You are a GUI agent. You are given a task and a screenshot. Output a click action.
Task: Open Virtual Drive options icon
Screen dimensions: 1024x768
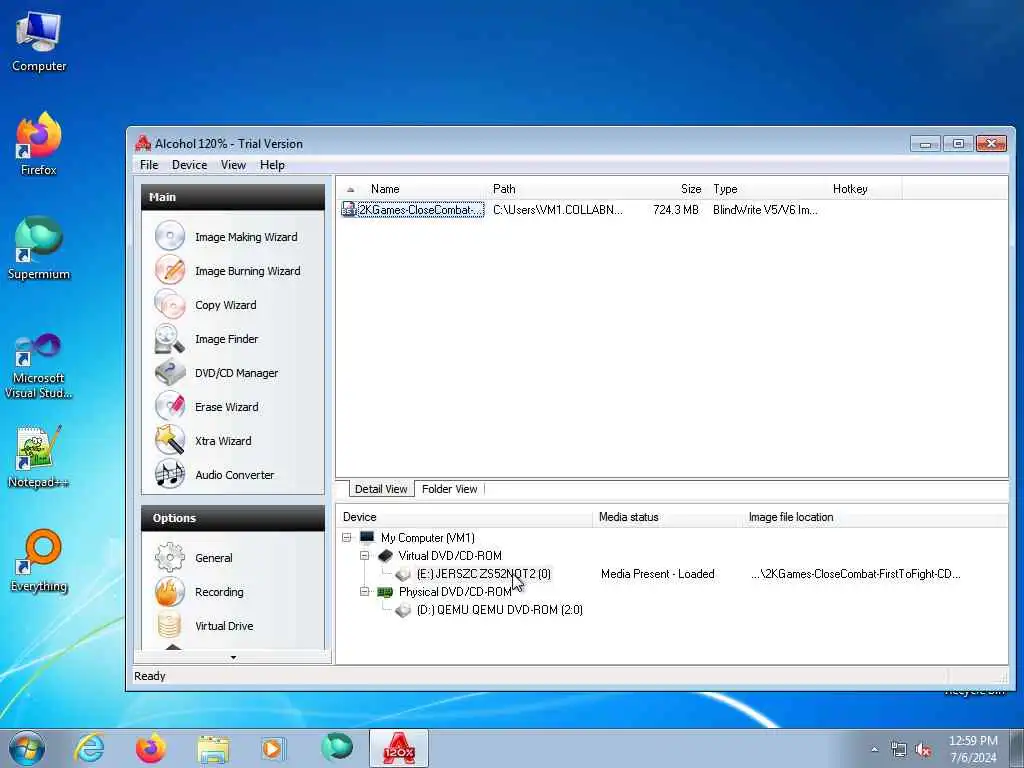tap(170, 626)
